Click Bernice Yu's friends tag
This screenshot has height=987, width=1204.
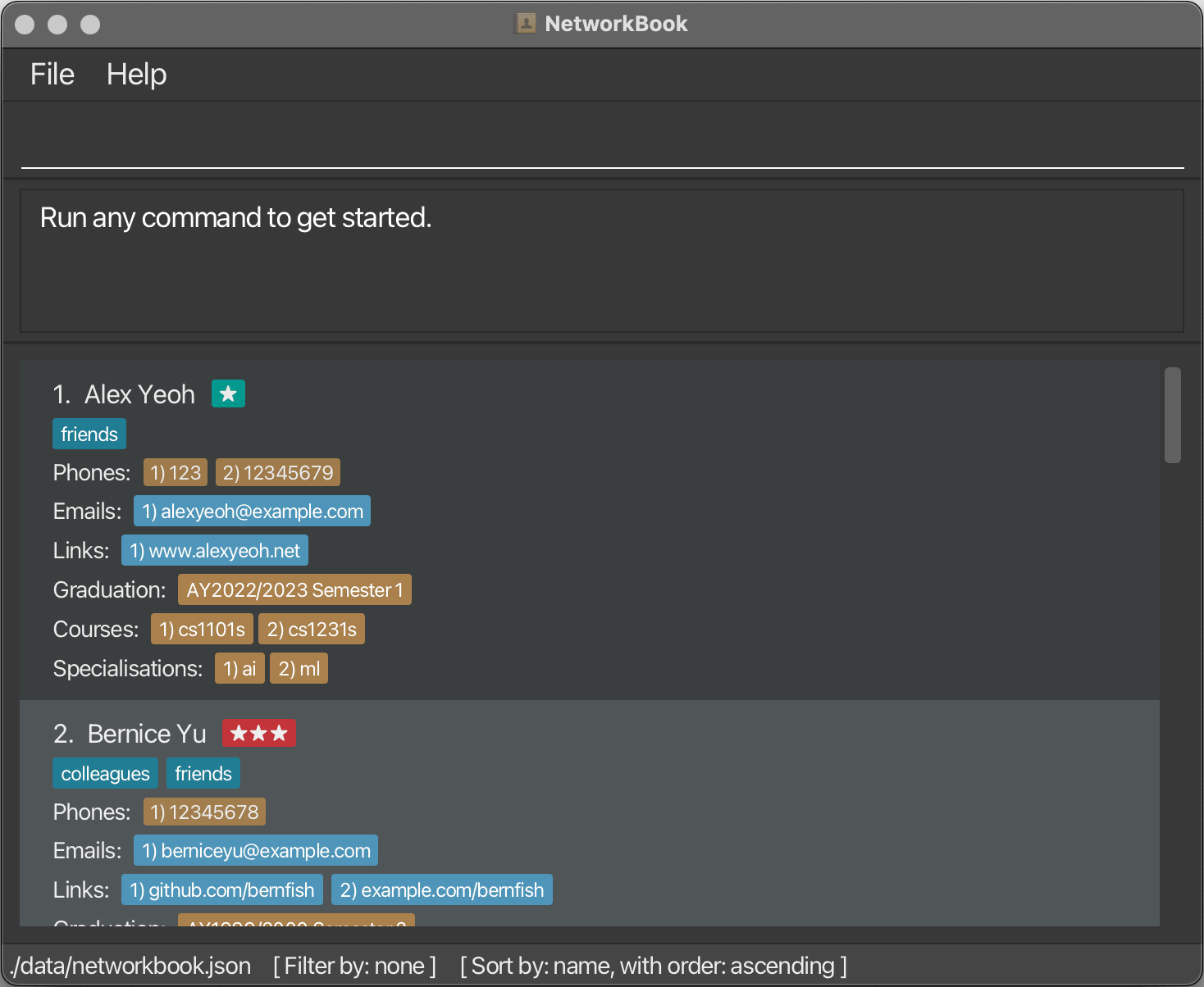click(203, 773)
